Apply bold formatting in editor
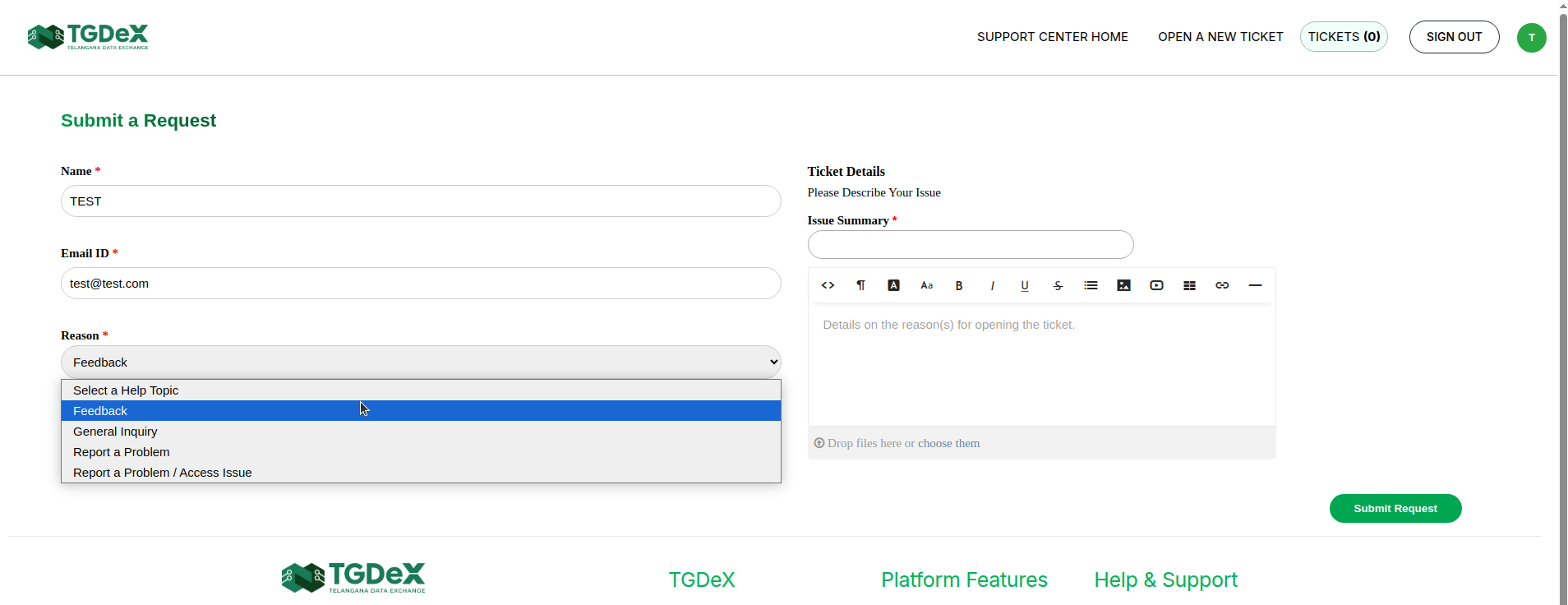 click(959, 285)
